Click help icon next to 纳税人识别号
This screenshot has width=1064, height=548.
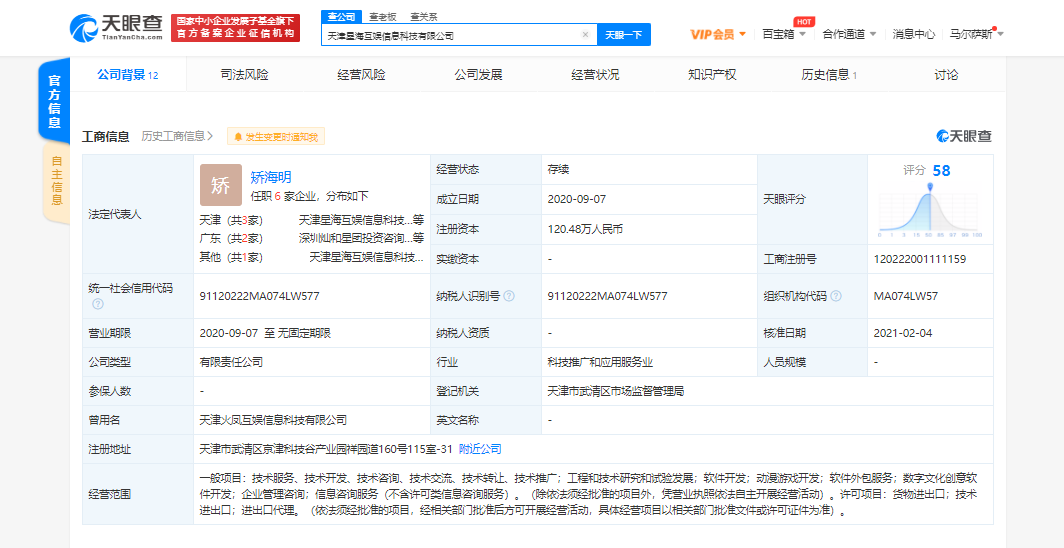pyautogui.click(x=509, y=296)
